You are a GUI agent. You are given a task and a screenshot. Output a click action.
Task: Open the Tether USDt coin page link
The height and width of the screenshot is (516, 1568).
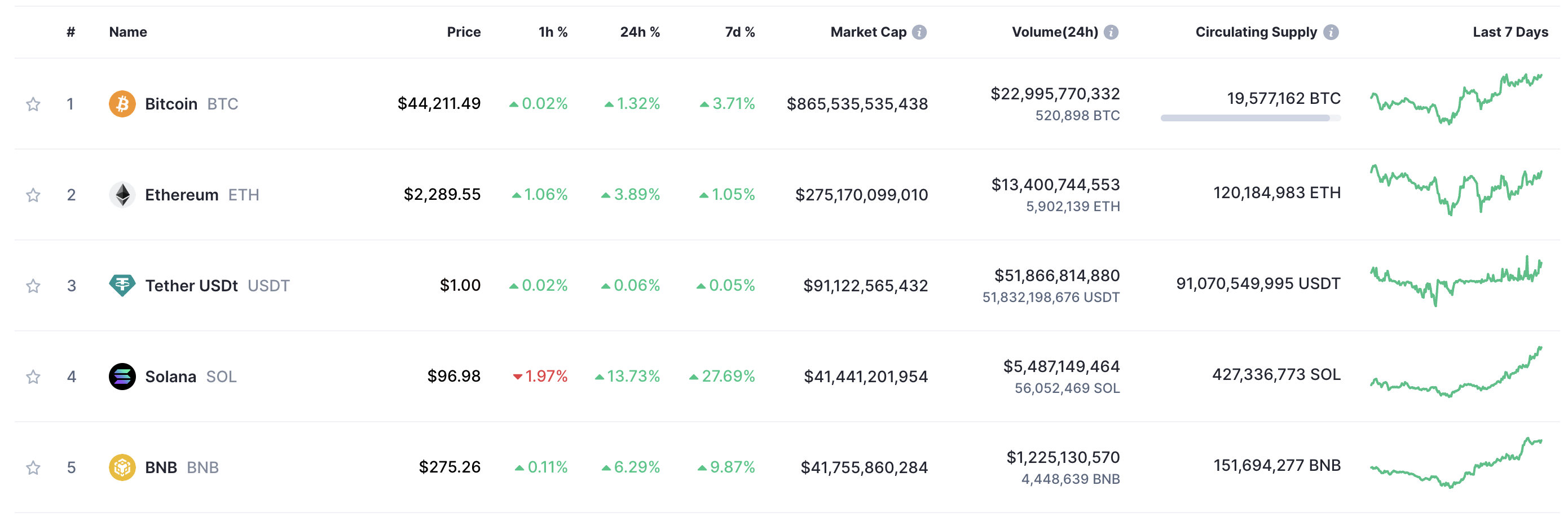coord(191,286)
